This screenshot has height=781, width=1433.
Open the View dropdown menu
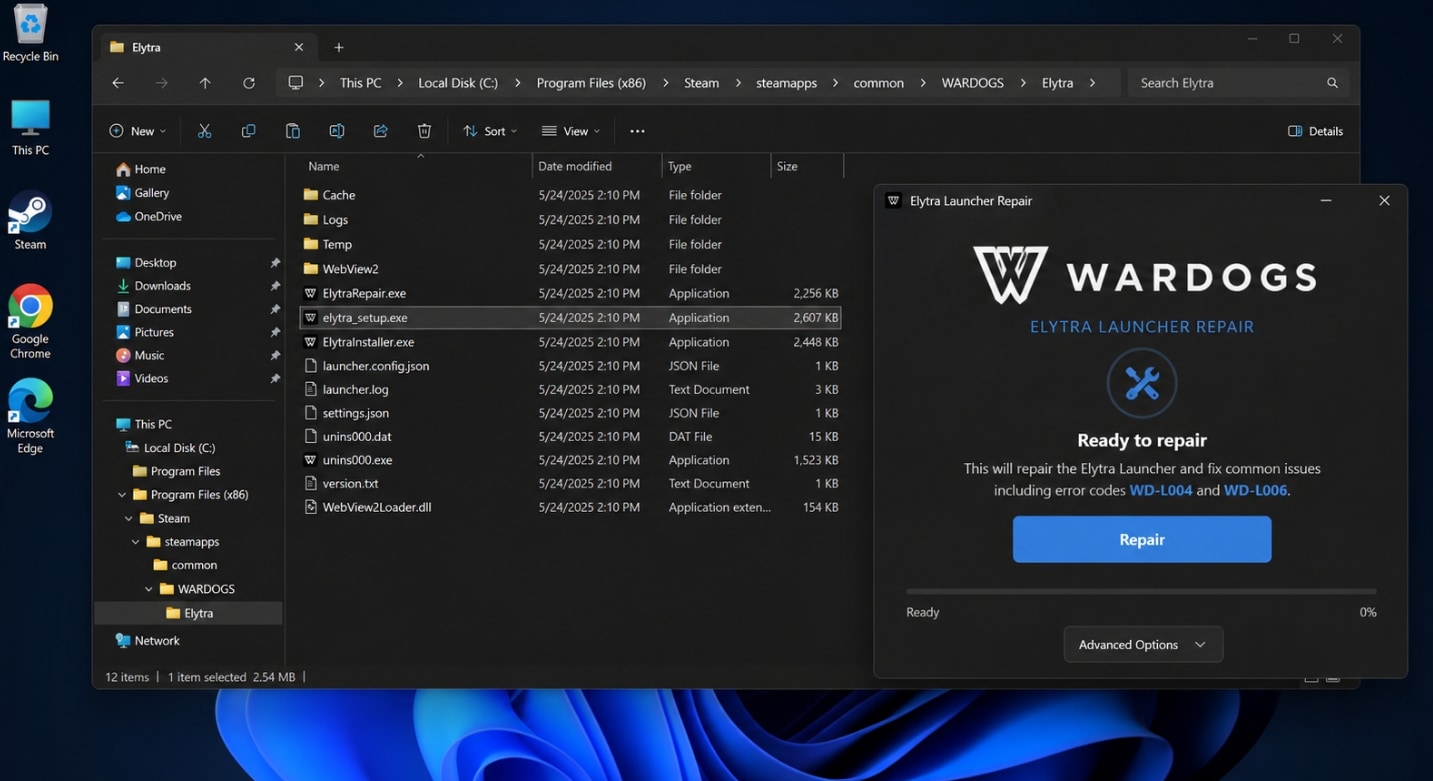(x=571, y=131)
